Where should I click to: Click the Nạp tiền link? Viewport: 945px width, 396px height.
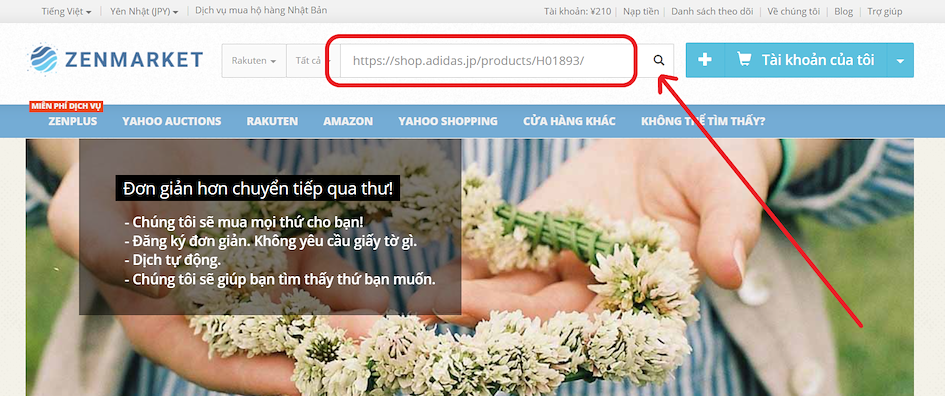point(641,11)
